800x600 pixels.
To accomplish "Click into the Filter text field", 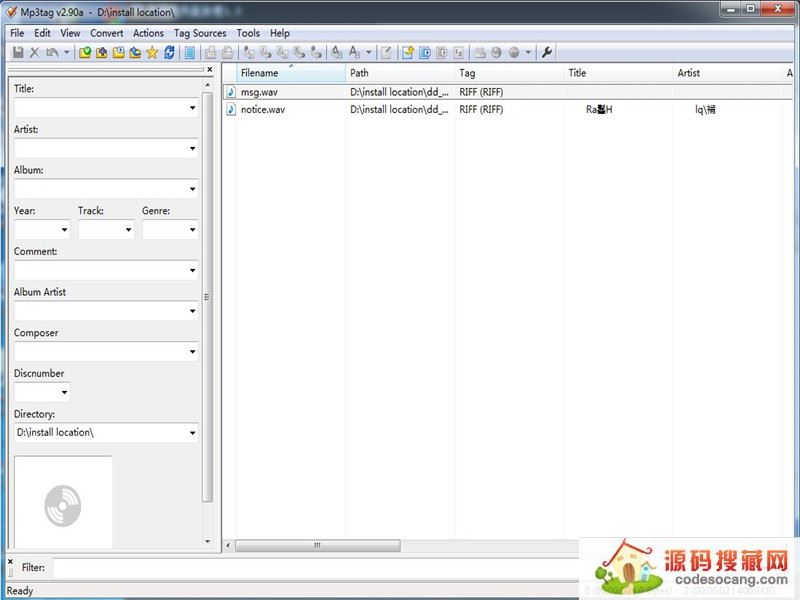I will coord(300,568).
